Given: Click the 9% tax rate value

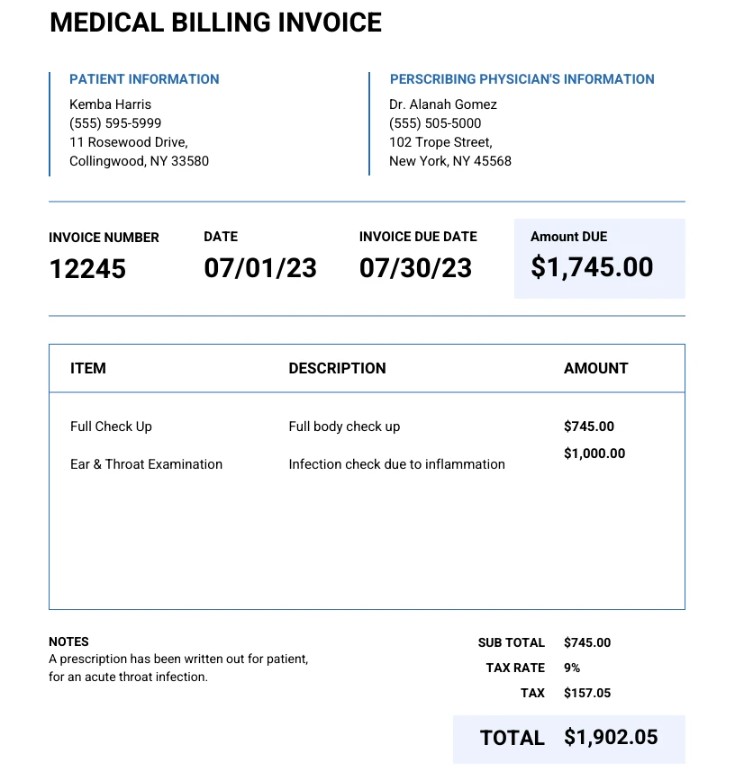Looking at the screenshot, I should point(572,668).
